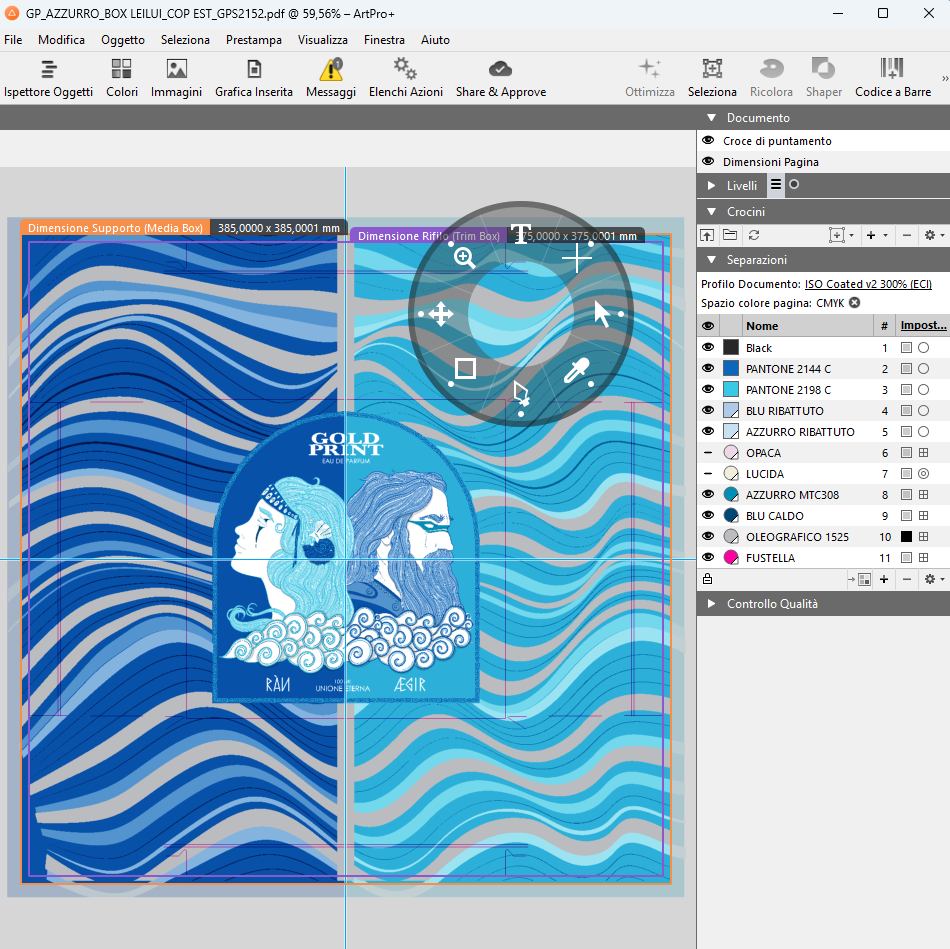Click the Shaper tool
This screenshot has height=949, width=950.
tap(823, 78)
